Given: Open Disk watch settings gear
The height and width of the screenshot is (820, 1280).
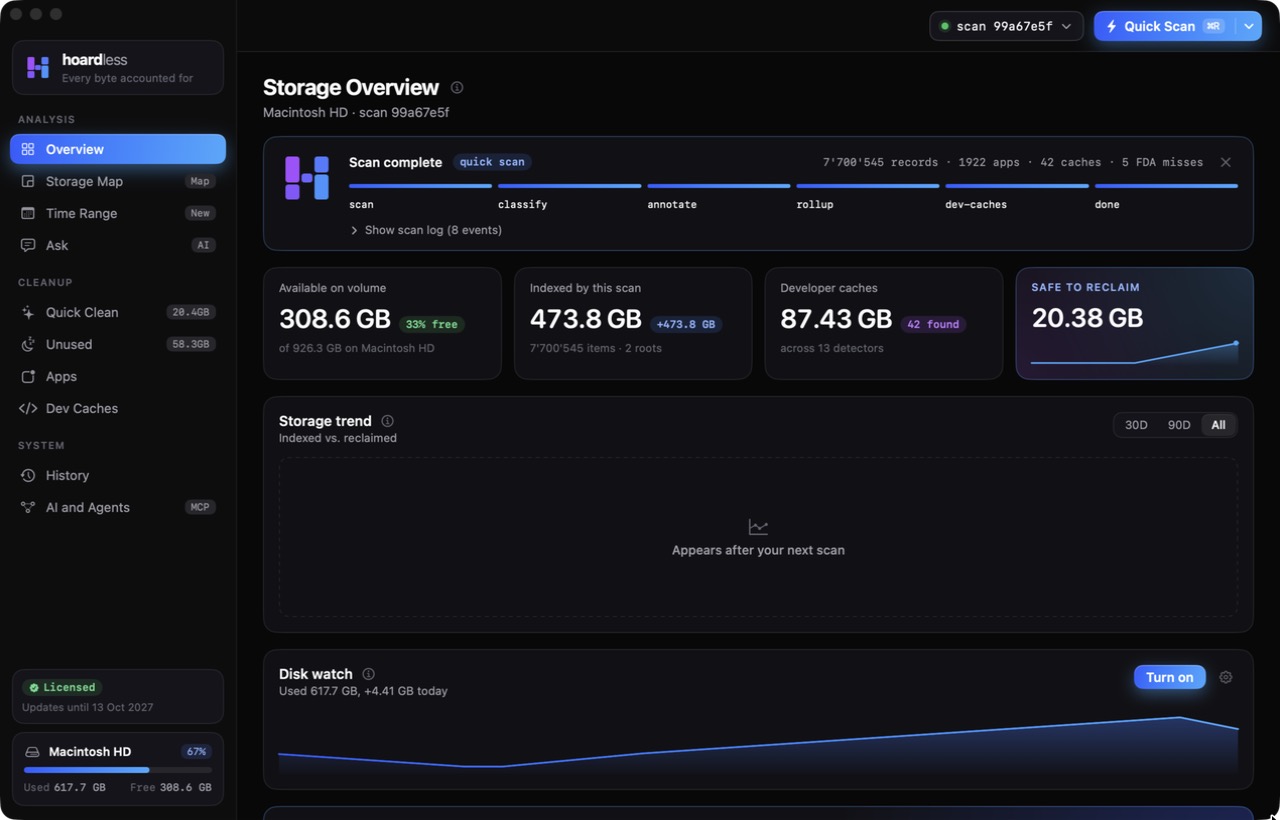Looking at the screenshot, I should coord(1226,677).
